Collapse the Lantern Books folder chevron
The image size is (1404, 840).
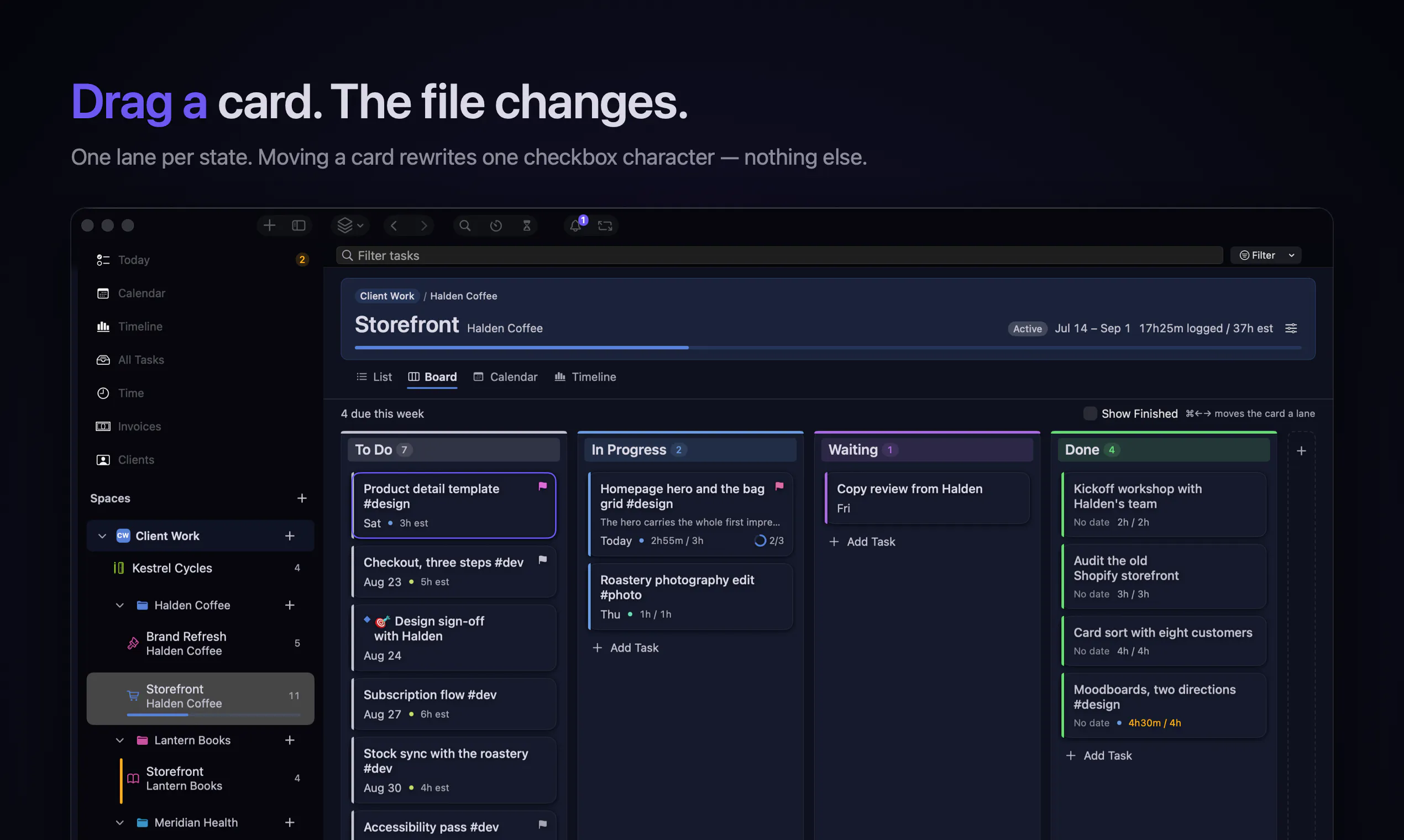click(120, 741)
